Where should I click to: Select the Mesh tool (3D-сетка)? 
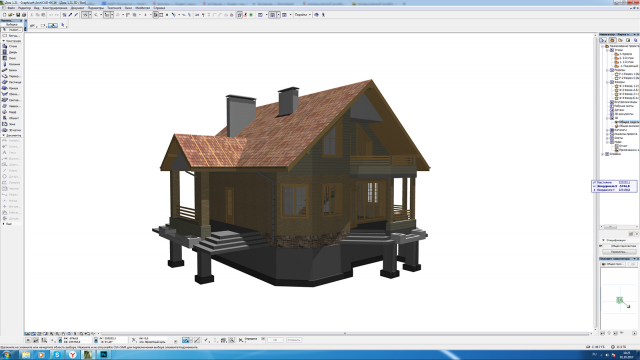point(11,130)
